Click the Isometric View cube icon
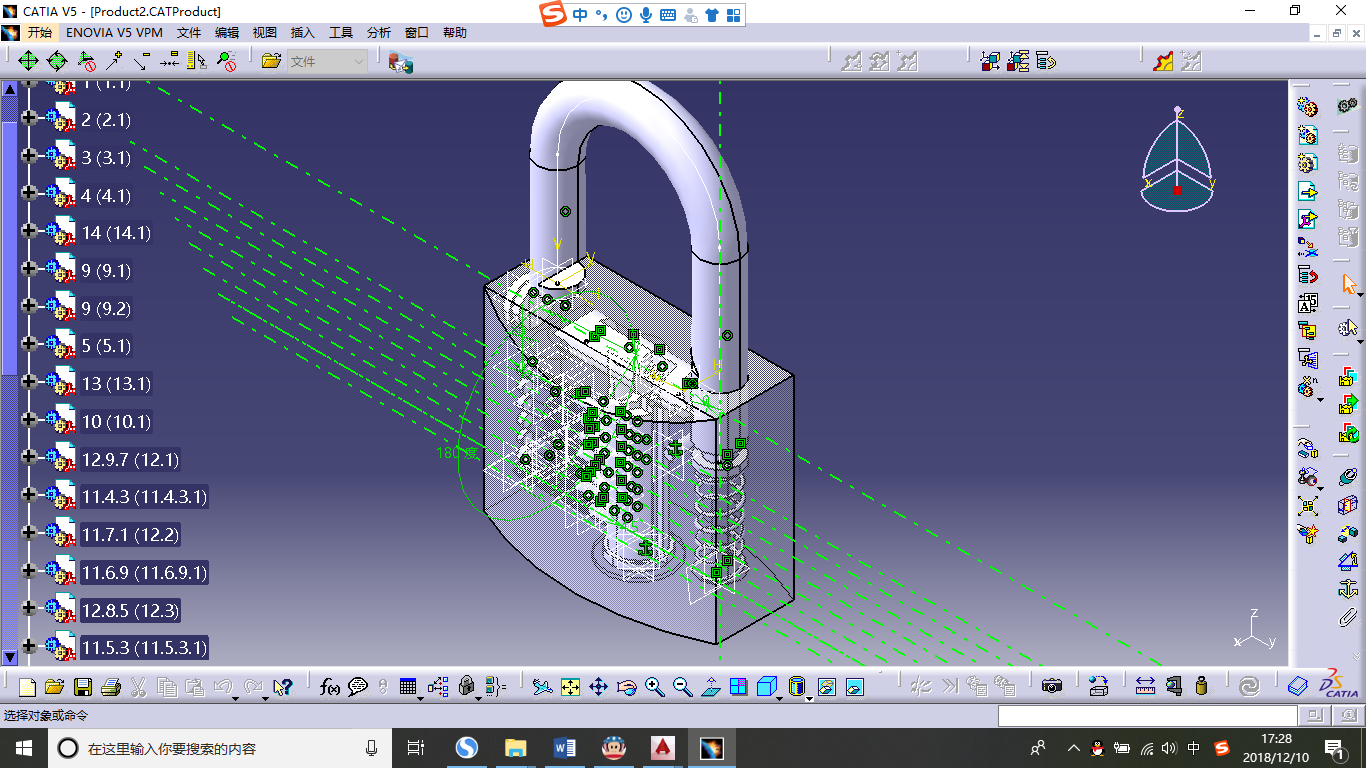The image size is (1366, 768). point(767,687)
